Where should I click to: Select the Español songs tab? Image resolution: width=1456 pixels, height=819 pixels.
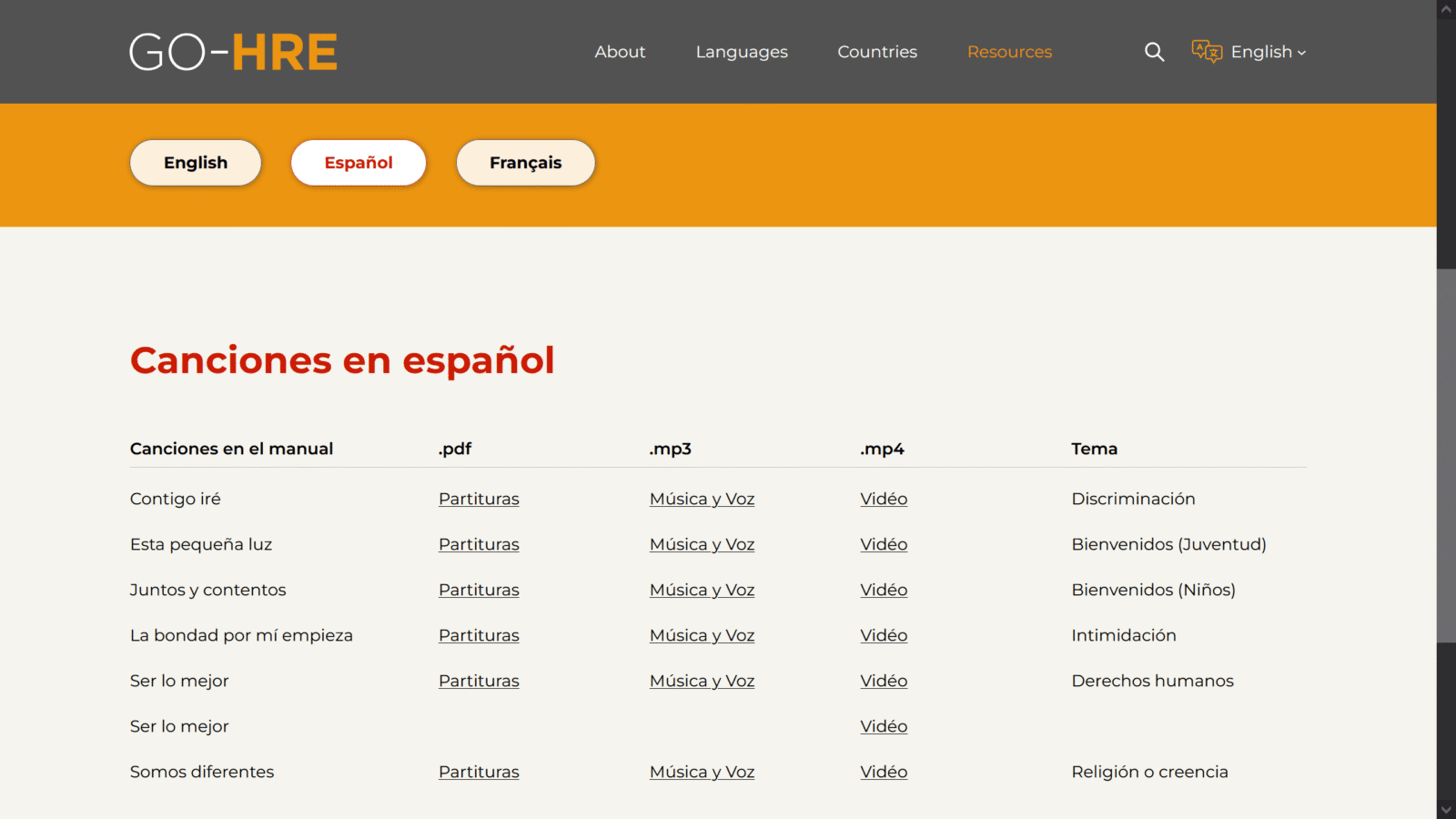pyautogui.click(x=359, y=163)
